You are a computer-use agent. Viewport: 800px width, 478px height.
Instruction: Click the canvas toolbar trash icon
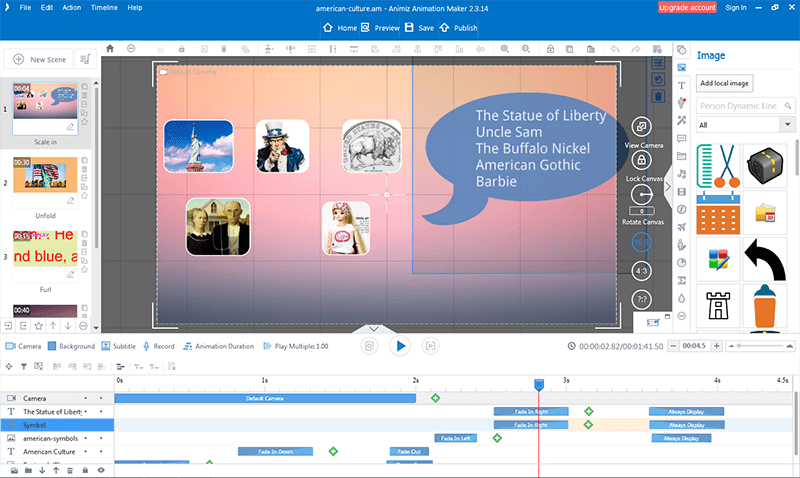click(x=223, y=49)
